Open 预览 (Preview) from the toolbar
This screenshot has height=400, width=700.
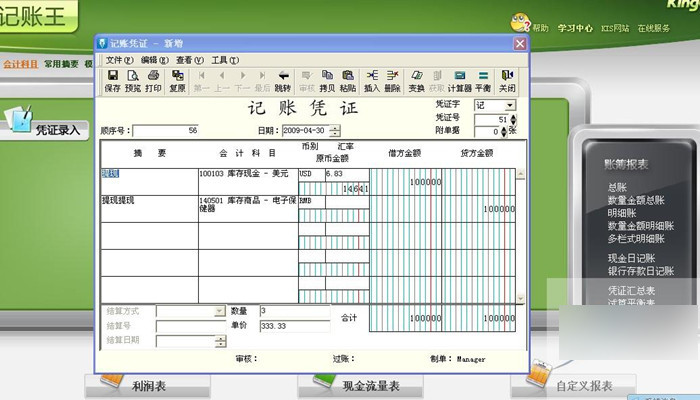point(132,80)
